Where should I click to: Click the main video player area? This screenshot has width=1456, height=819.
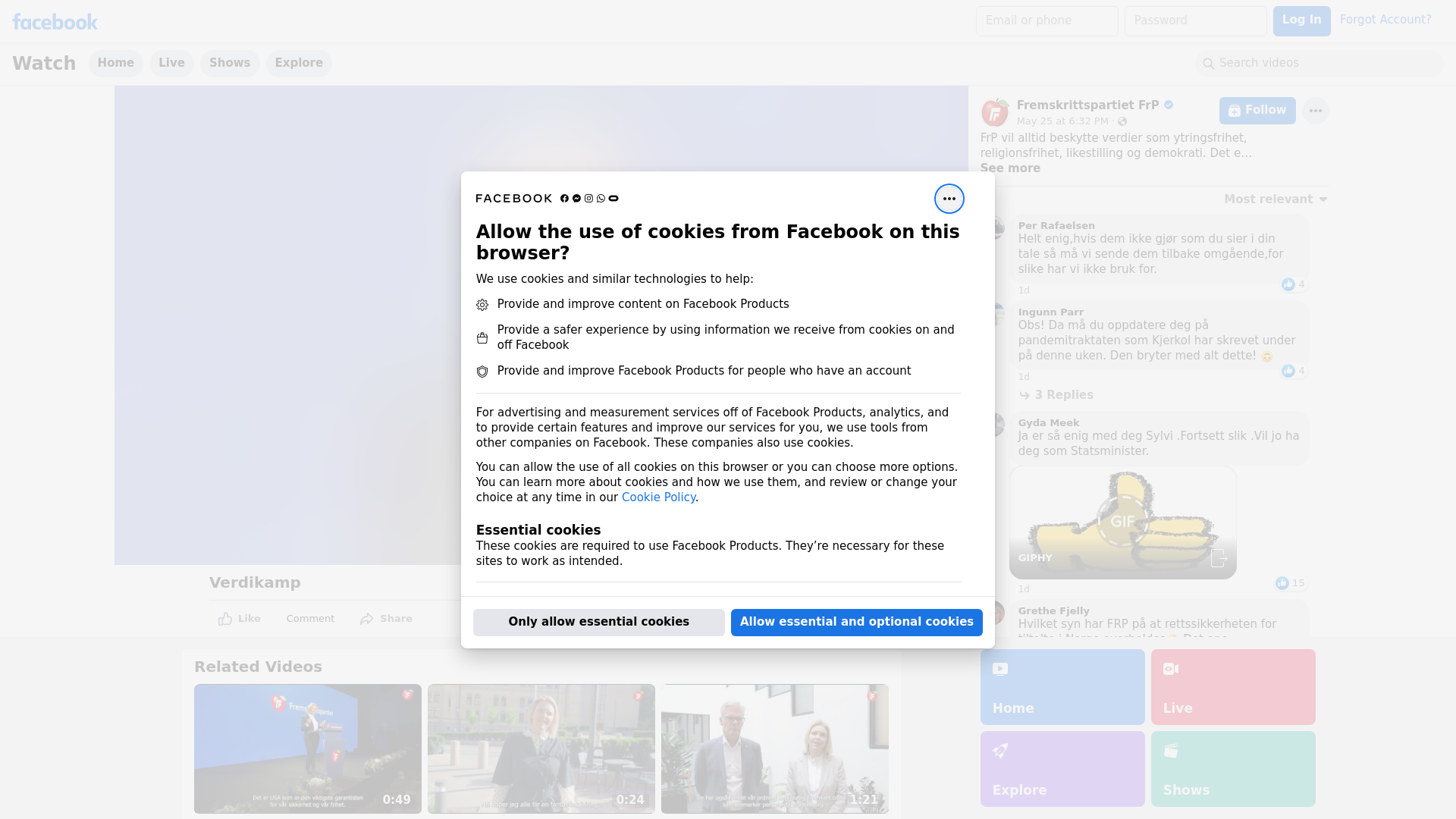(x=287, y=325)
